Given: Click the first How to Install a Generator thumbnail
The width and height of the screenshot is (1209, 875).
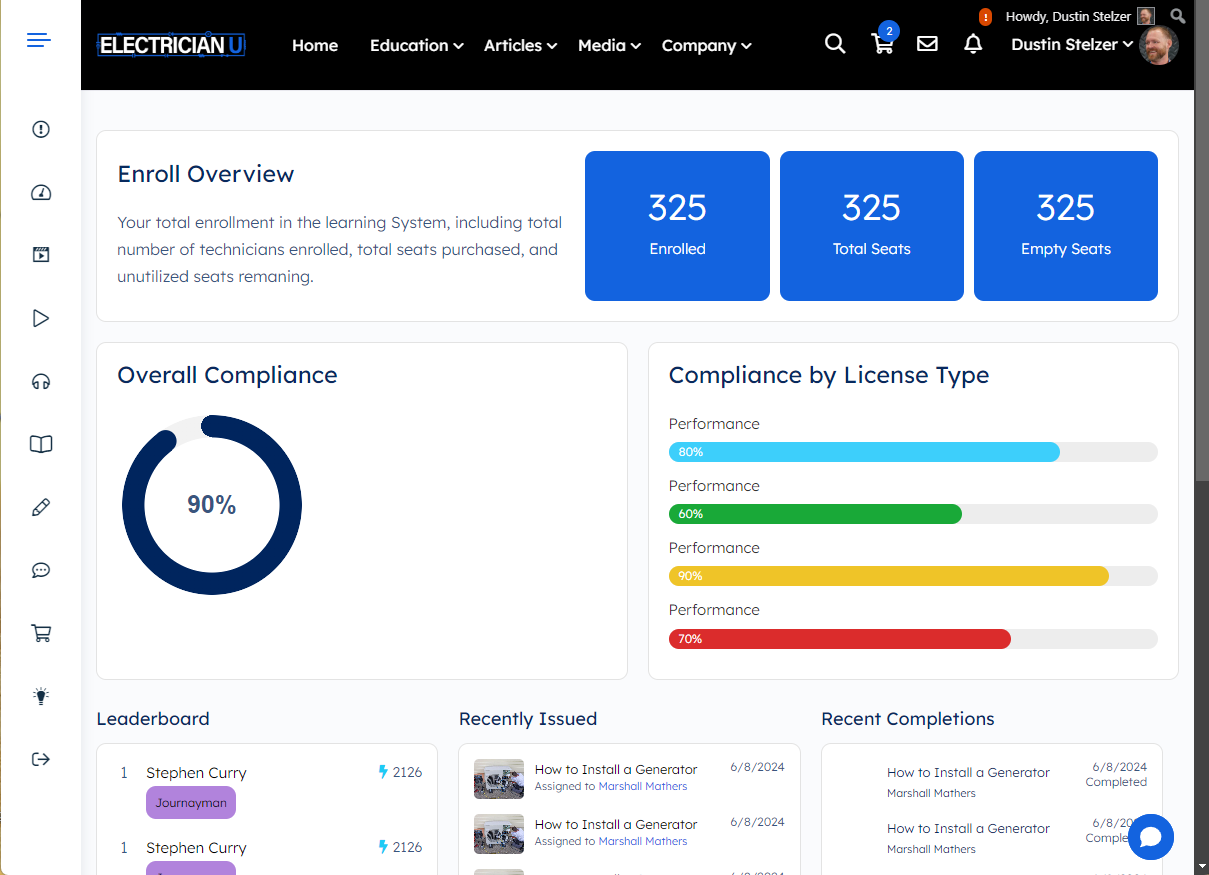Looking at the screenshot, I should click(x=498, y=779).
